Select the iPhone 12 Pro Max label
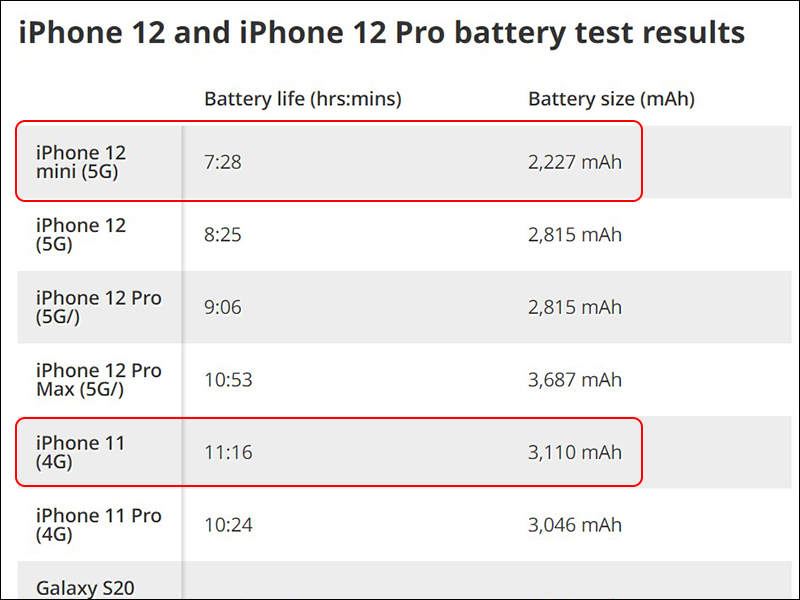 (x=98, y=380)
